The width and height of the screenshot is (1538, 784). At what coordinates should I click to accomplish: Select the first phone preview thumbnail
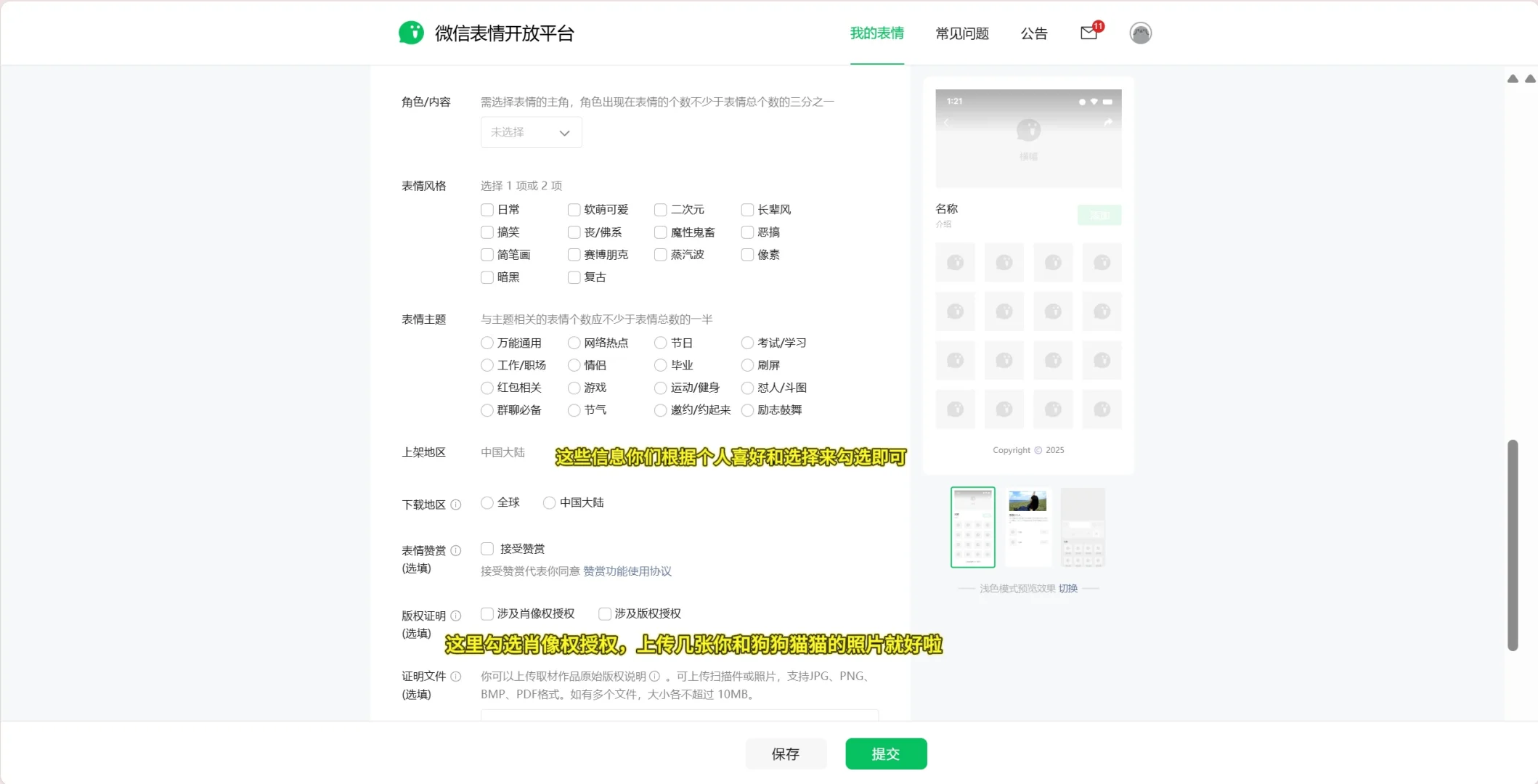coord(972,527)
